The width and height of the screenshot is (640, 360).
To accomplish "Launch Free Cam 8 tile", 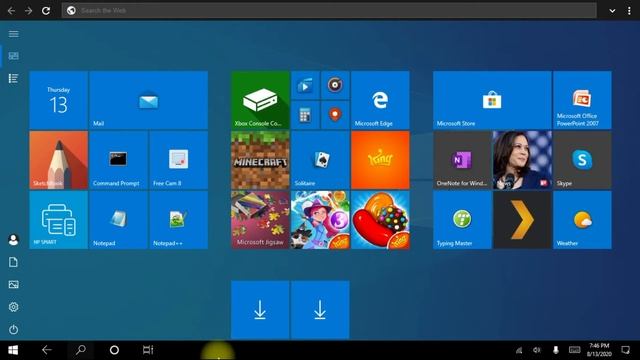I will click(179, 160).
